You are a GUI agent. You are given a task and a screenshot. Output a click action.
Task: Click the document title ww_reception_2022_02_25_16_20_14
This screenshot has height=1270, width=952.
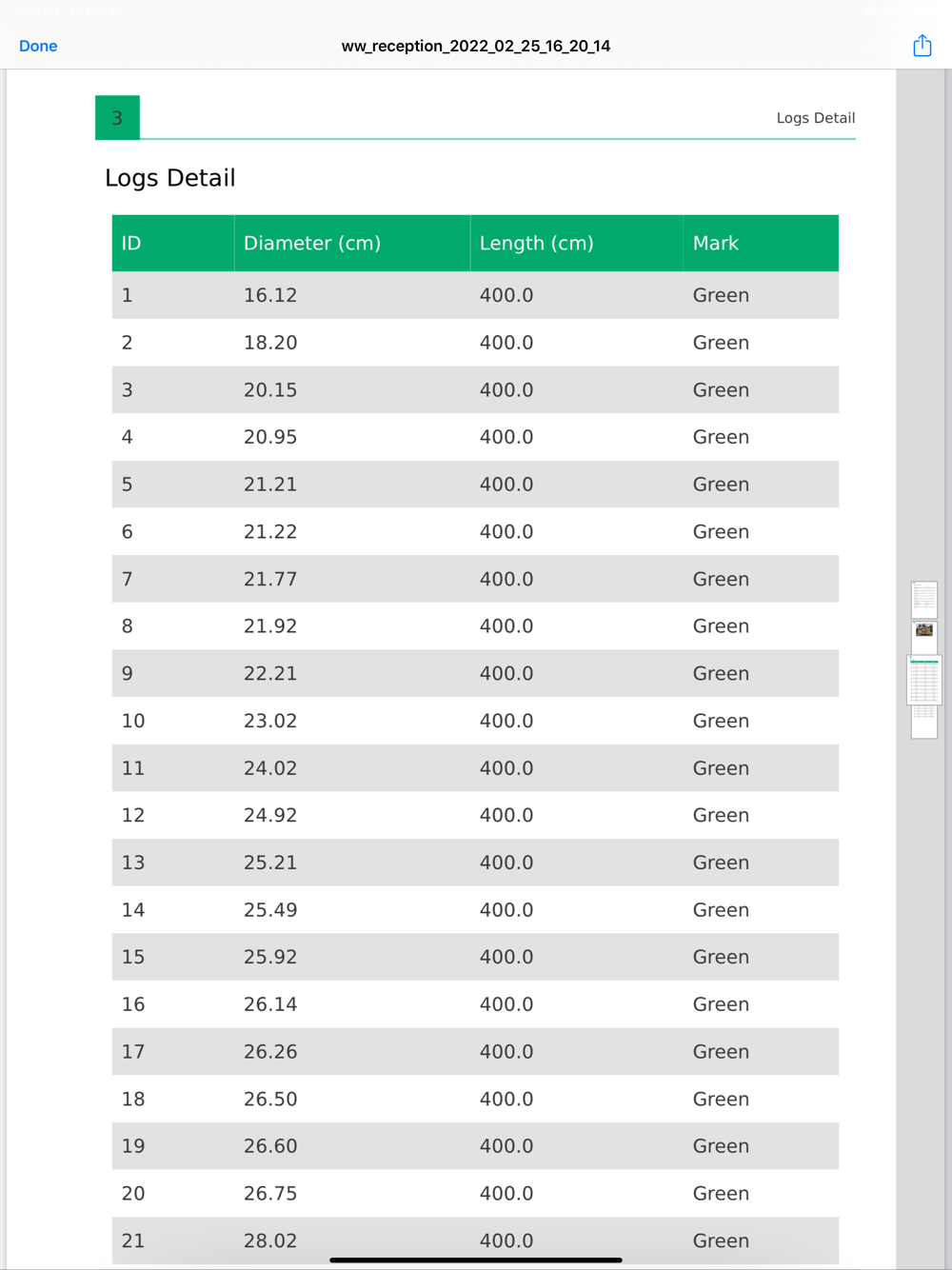coord(476,46)
